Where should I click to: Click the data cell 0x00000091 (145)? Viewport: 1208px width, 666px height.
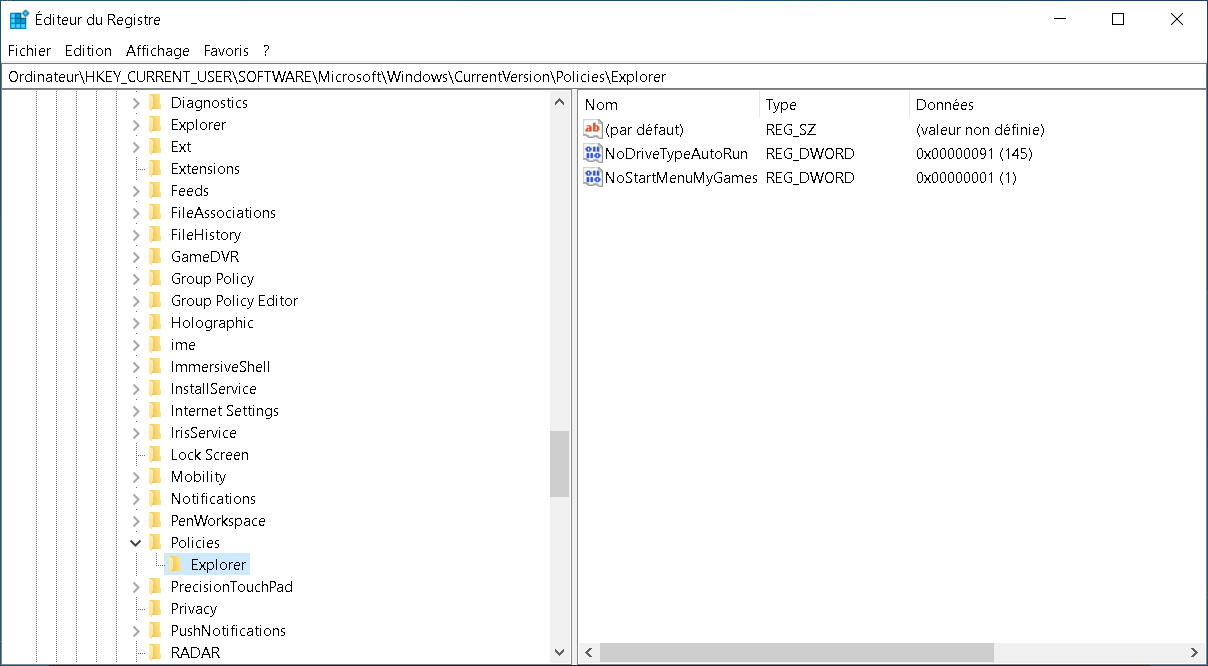pos(974,154)
